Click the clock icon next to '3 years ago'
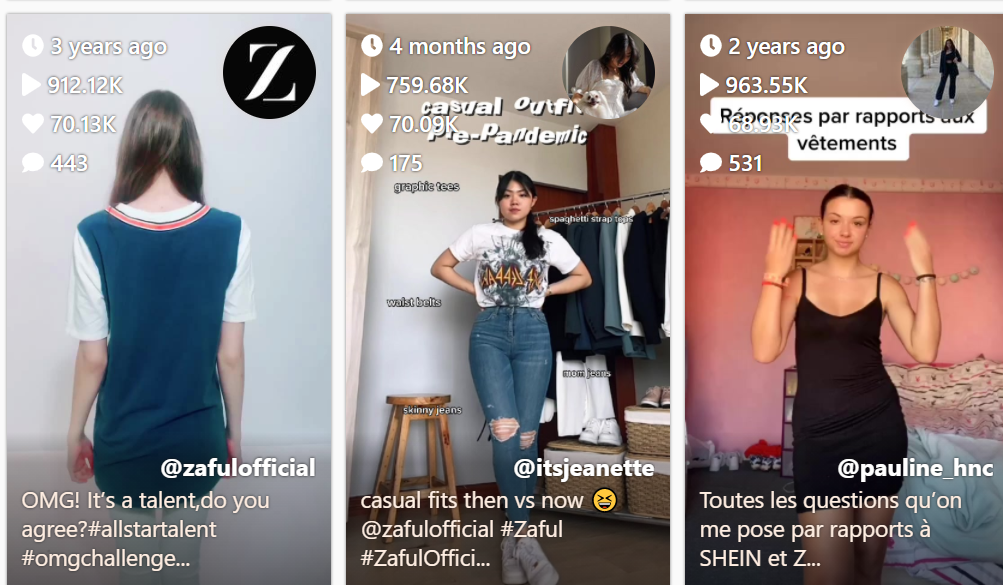Screen dimensions: 1003x585 (33, 46)
